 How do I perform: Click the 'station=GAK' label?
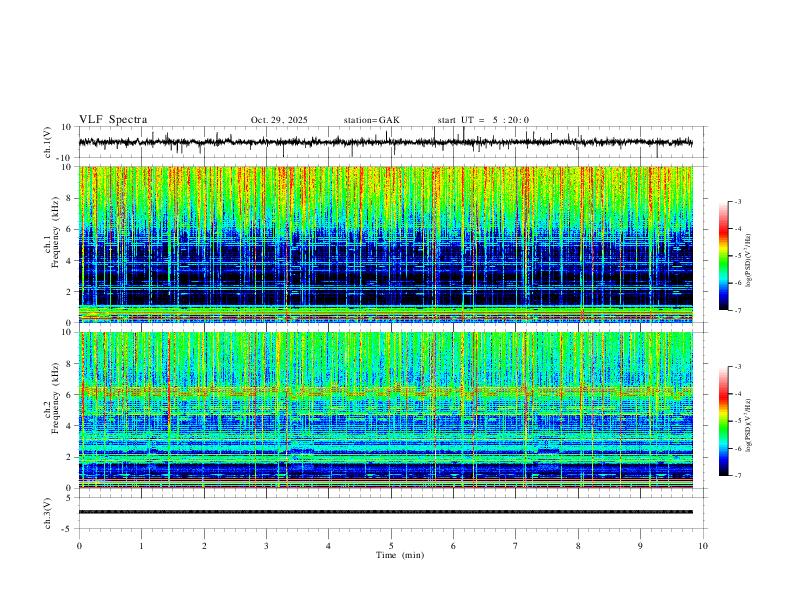pos(371,120)
